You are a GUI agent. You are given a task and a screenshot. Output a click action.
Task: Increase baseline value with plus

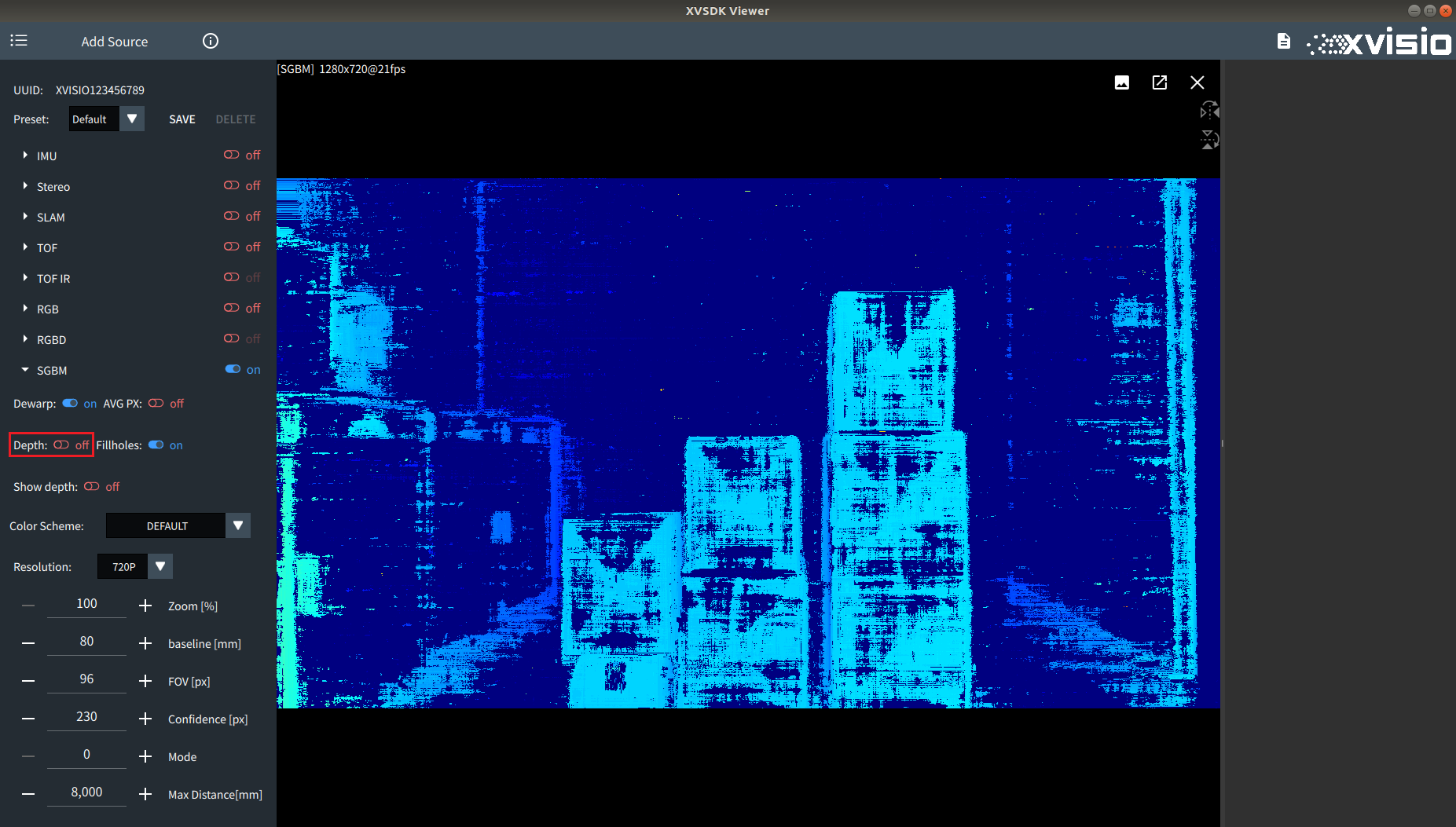pos(145,643)
